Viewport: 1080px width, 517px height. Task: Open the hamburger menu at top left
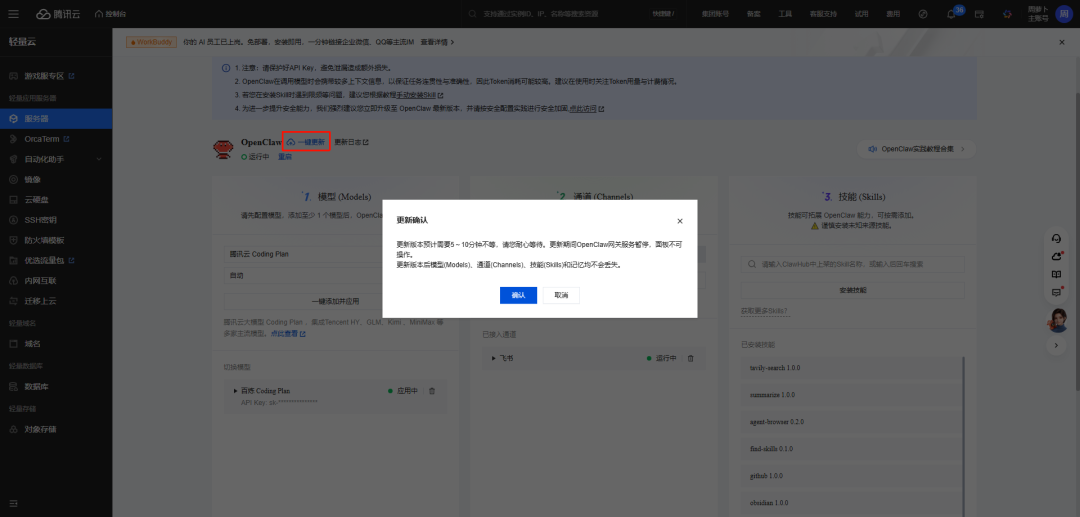click(x=14, y=14)
